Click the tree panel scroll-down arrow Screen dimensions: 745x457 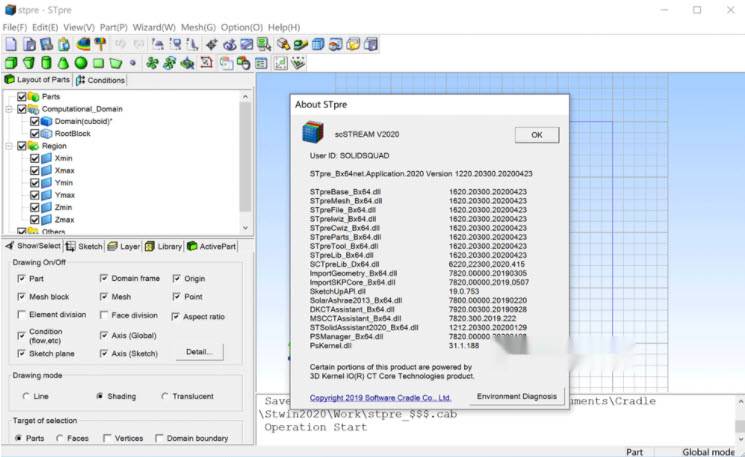[245, 228]
